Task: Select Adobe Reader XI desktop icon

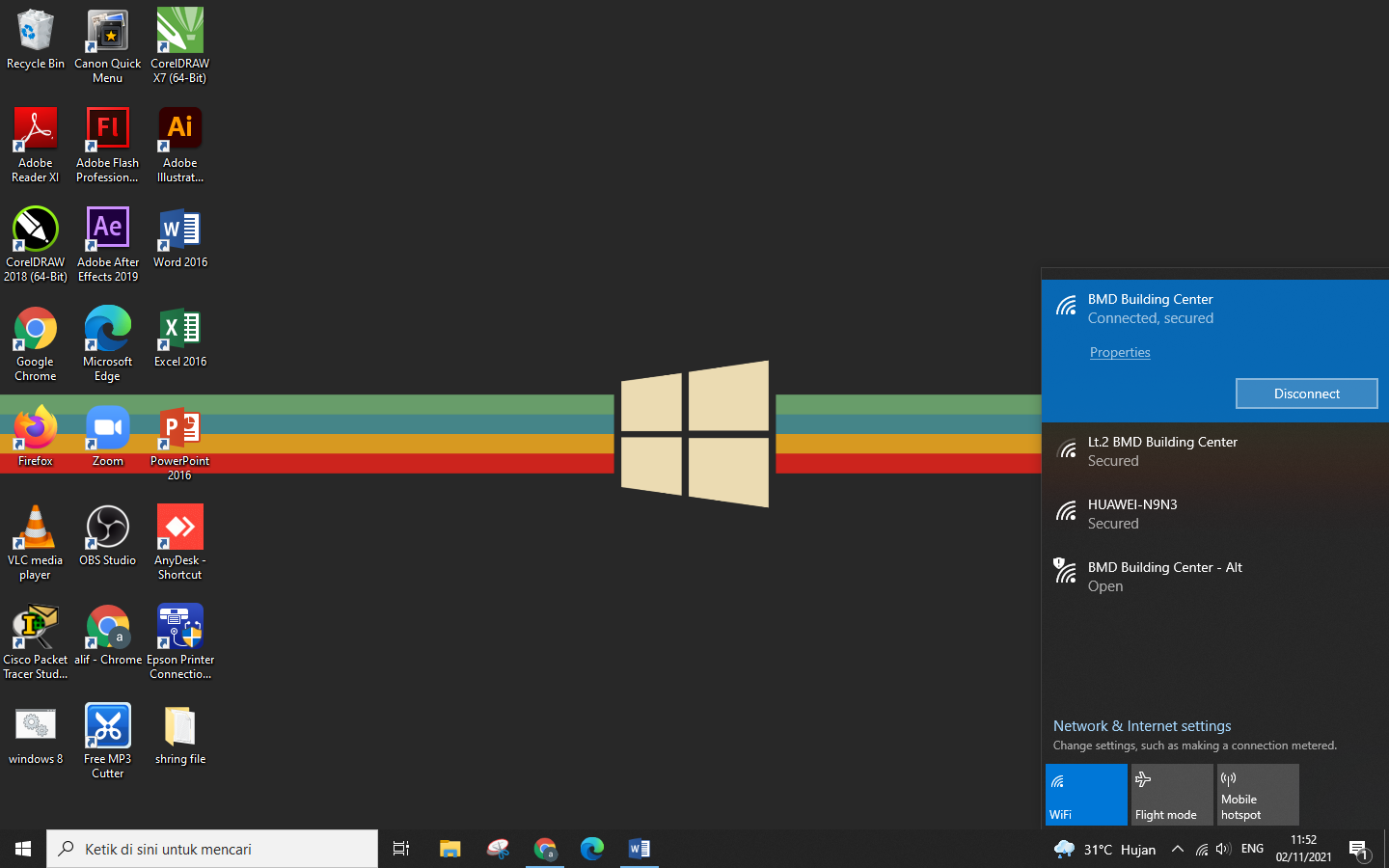Action: [x=36, y=146]
